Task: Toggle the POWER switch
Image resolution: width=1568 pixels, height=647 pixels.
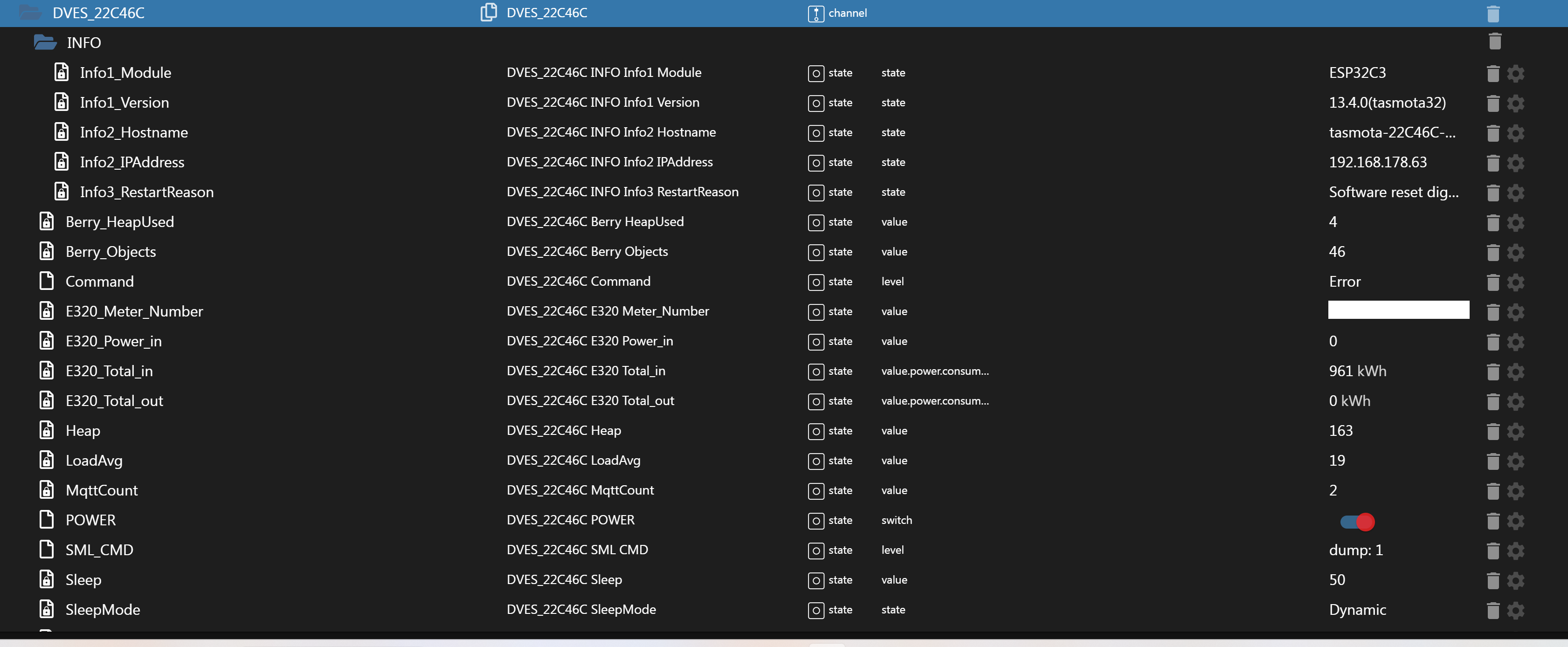Action: pyautogui.click(x=1357, y=522)
